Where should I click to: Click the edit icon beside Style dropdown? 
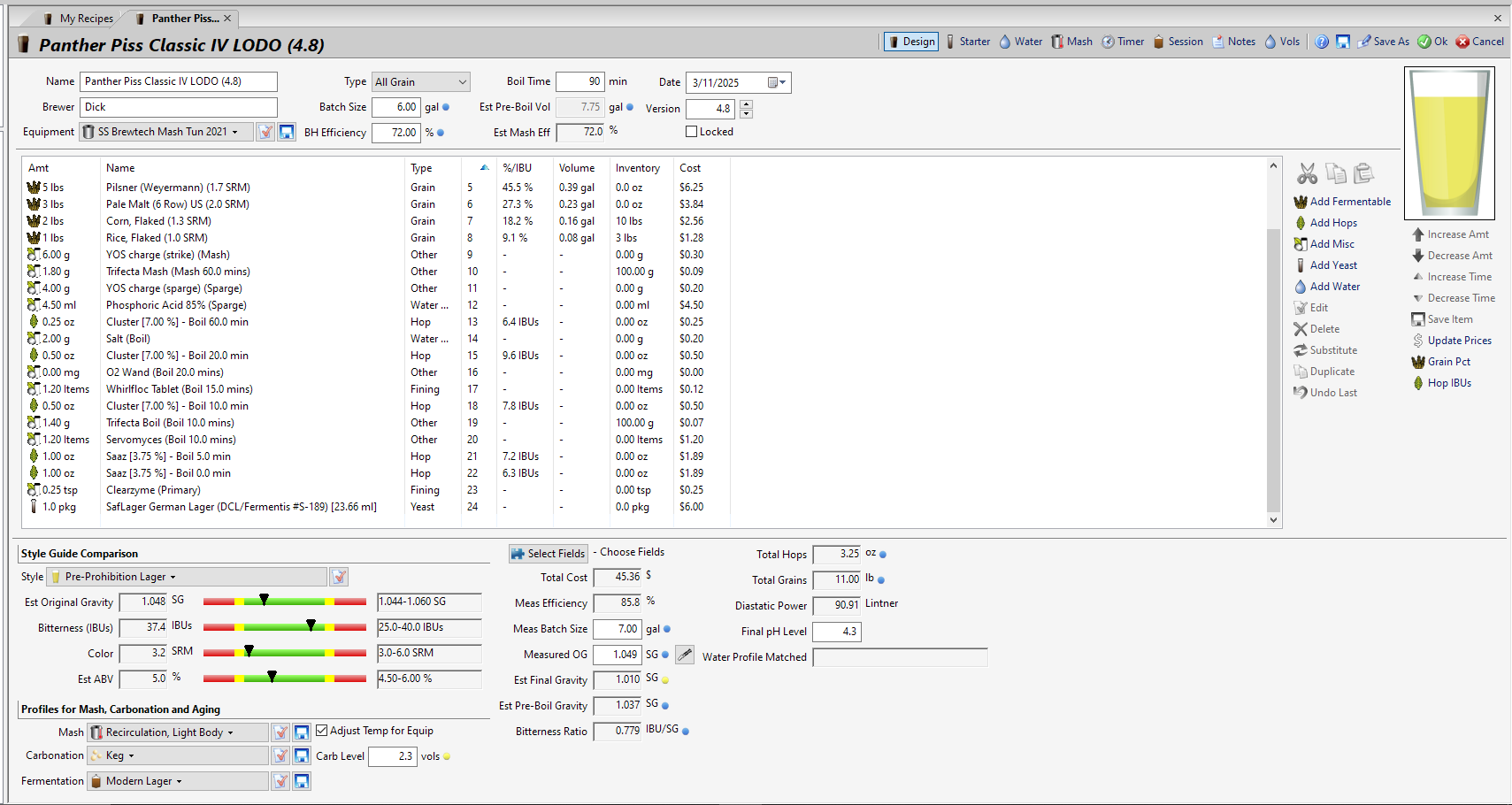[x=339, y=577]
